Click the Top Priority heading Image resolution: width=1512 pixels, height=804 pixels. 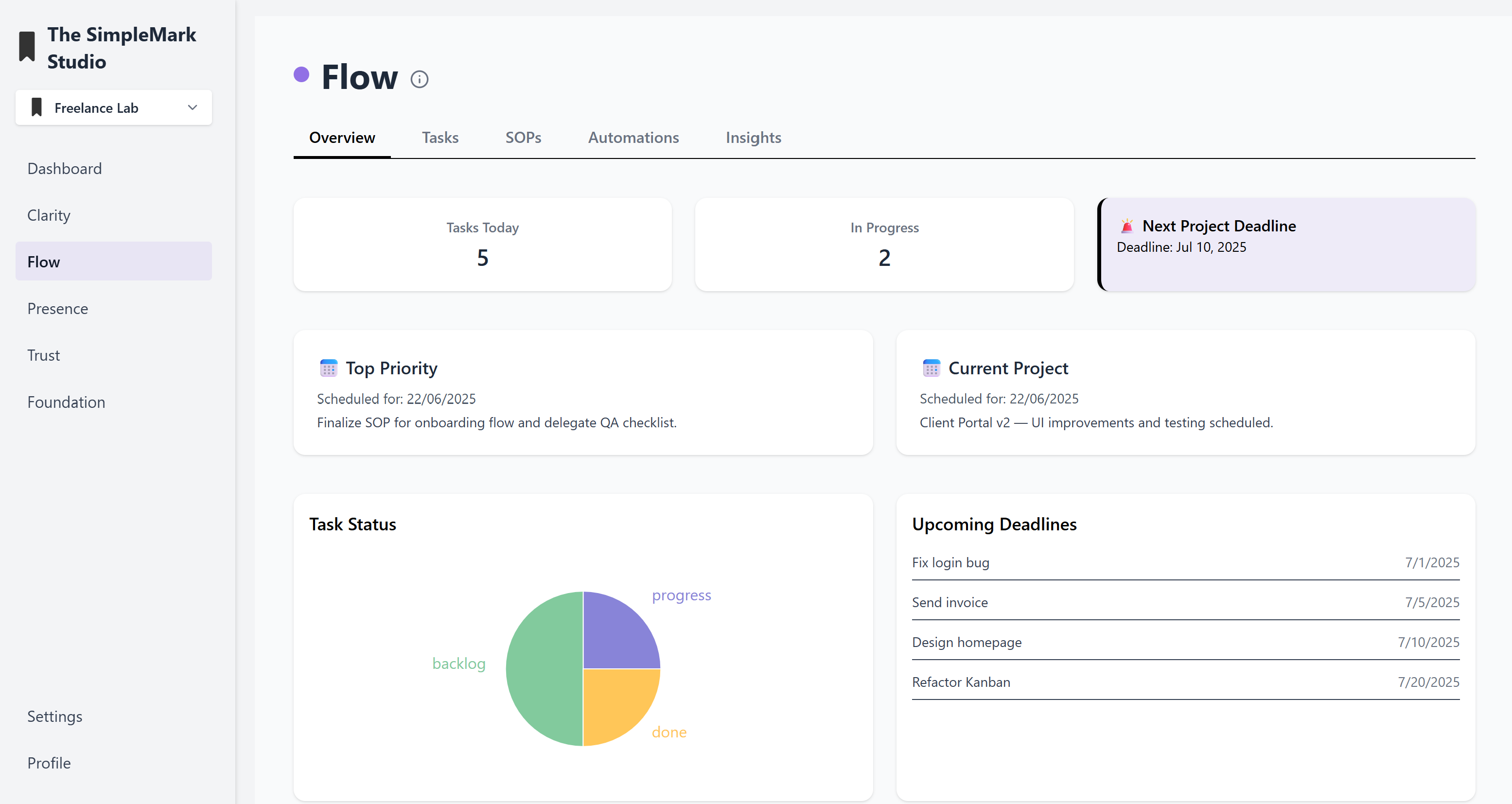[391, 368]
